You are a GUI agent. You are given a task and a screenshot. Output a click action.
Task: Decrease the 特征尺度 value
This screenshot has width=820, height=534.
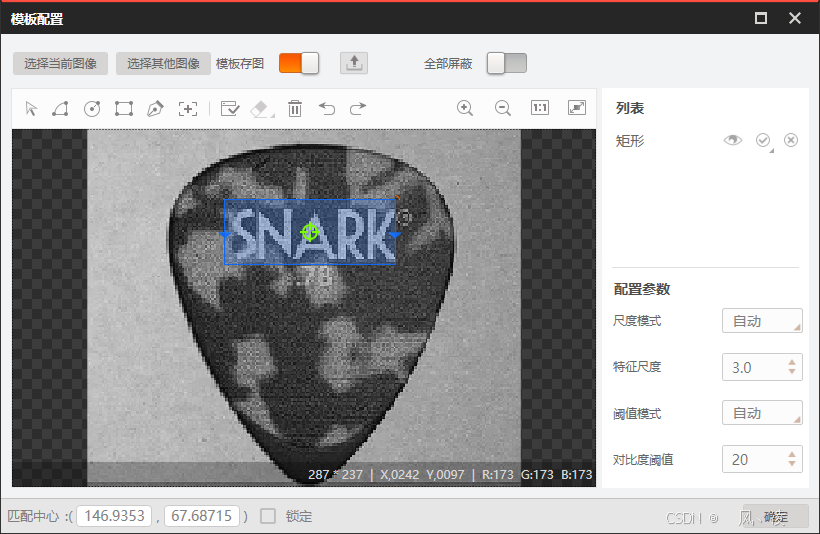point(792,371)
